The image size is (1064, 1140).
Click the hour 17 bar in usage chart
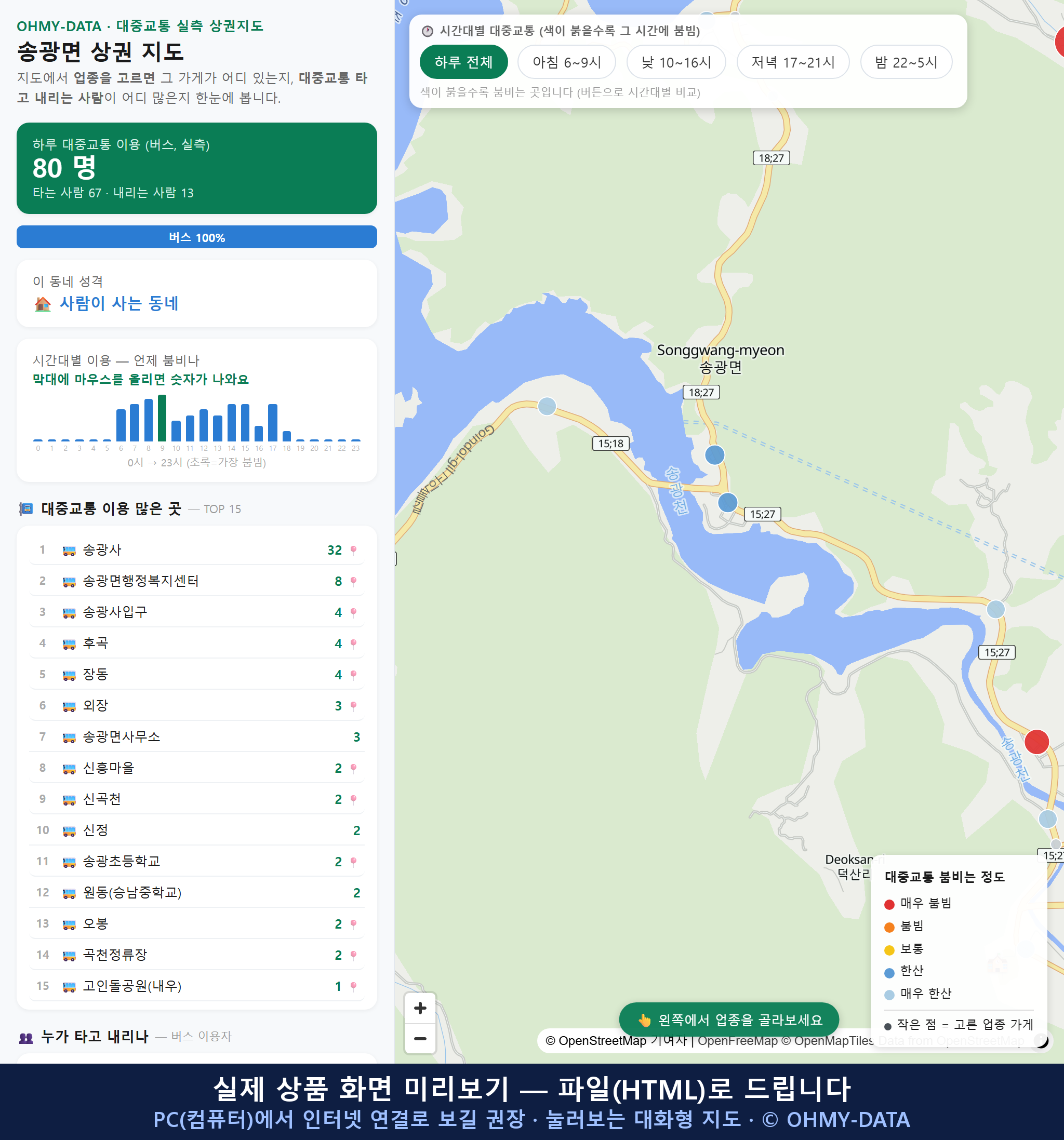273,422
